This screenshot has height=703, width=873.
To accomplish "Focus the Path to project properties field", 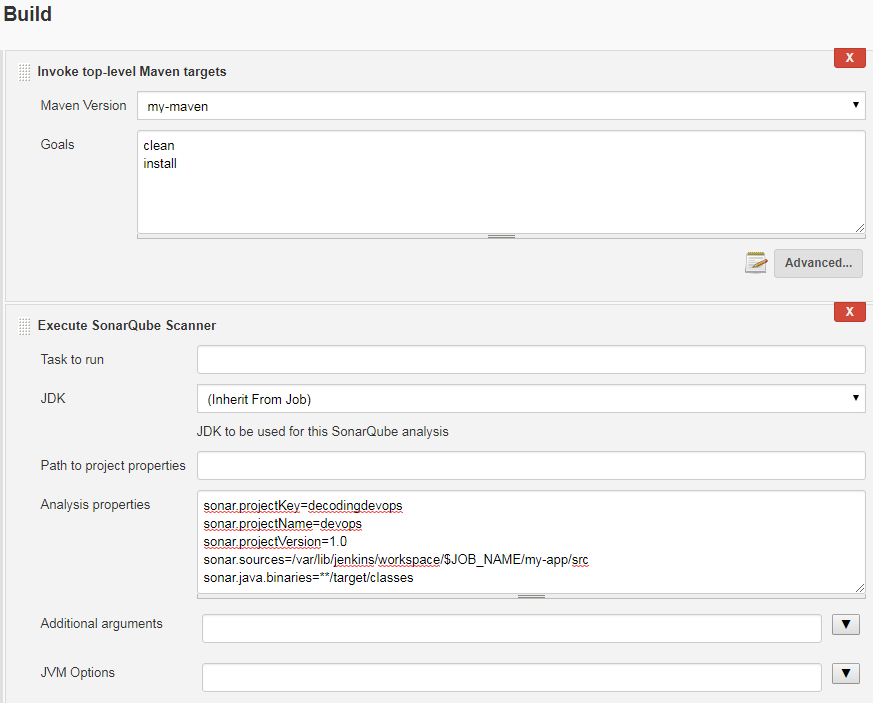I will (x=531, y=465).
